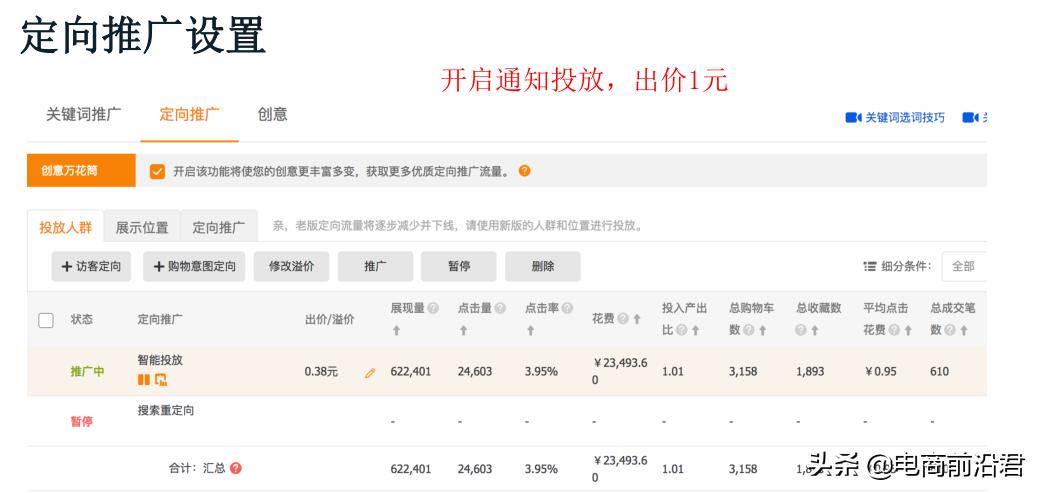Image resolution: width=1040 pixels, height=493 pixels.
Task: Click the 删除 button
Action: pos(543,266)
